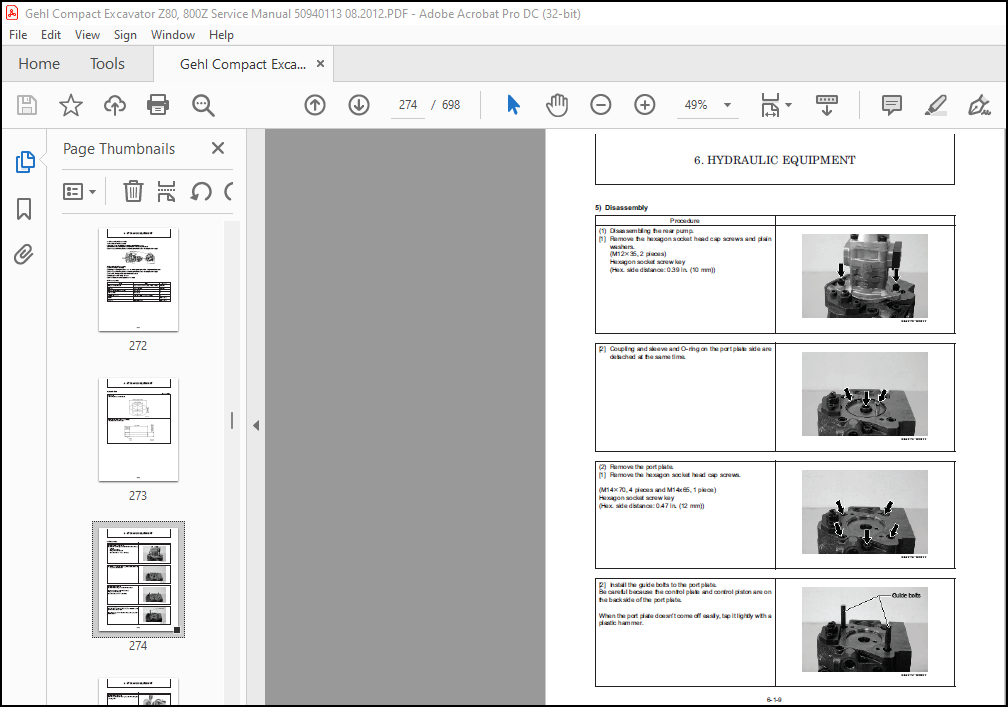Go to the previous page arrow

point(315,105)
